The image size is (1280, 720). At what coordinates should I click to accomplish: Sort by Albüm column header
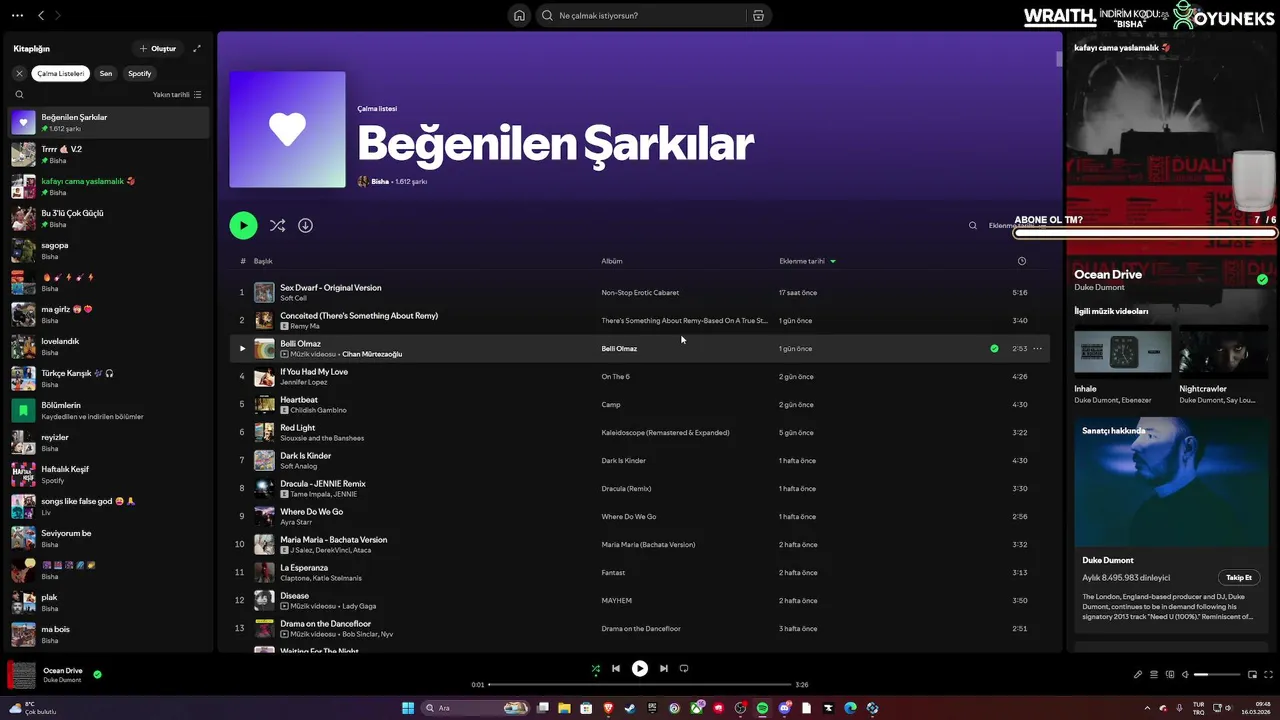click(x=612, y=261)
